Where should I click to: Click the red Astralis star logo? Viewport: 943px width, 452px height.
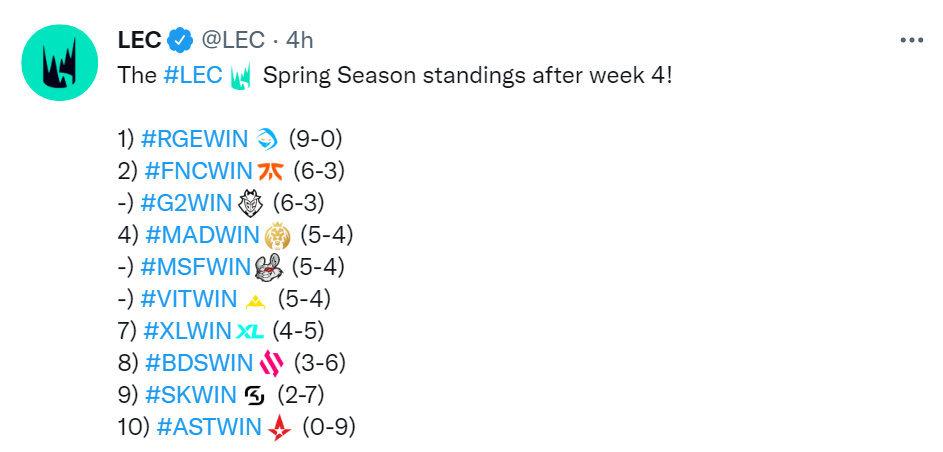(x=279, y=427)
